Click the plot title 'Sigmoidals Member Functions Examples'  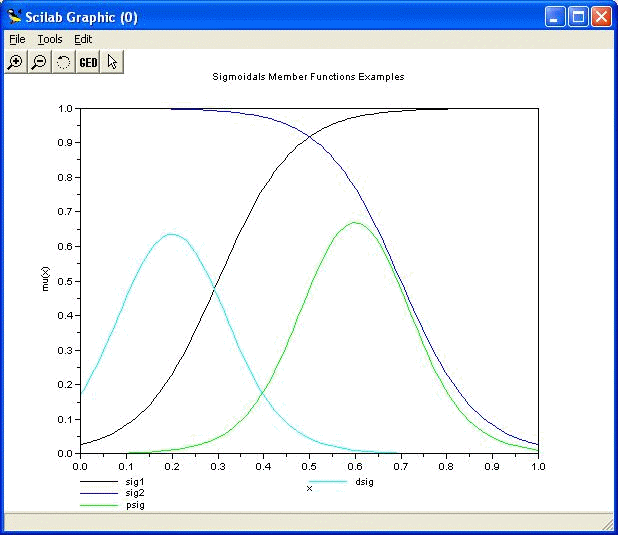[308, 77]
